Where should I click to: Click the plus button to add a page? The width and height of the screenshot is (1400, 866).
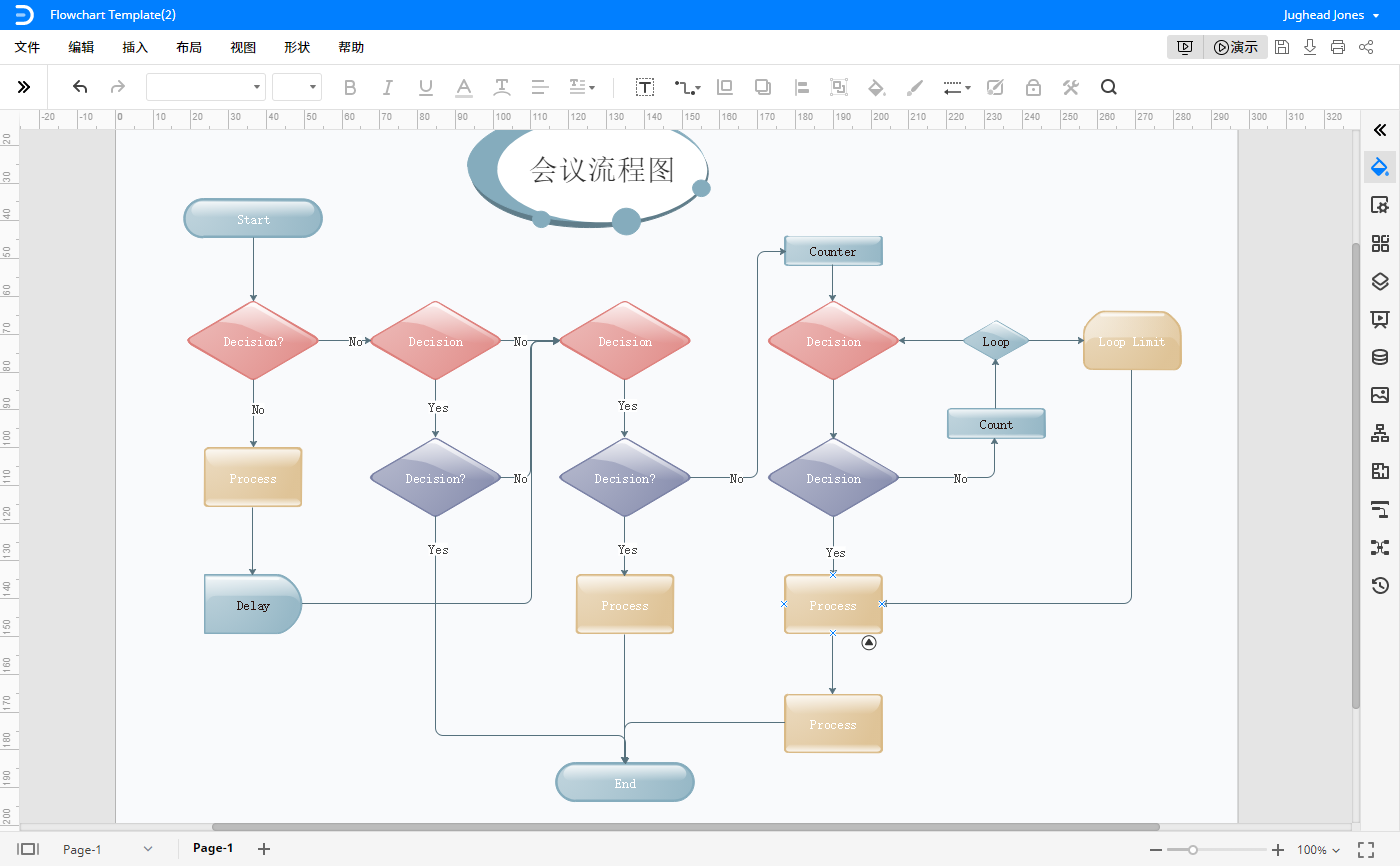264,849
